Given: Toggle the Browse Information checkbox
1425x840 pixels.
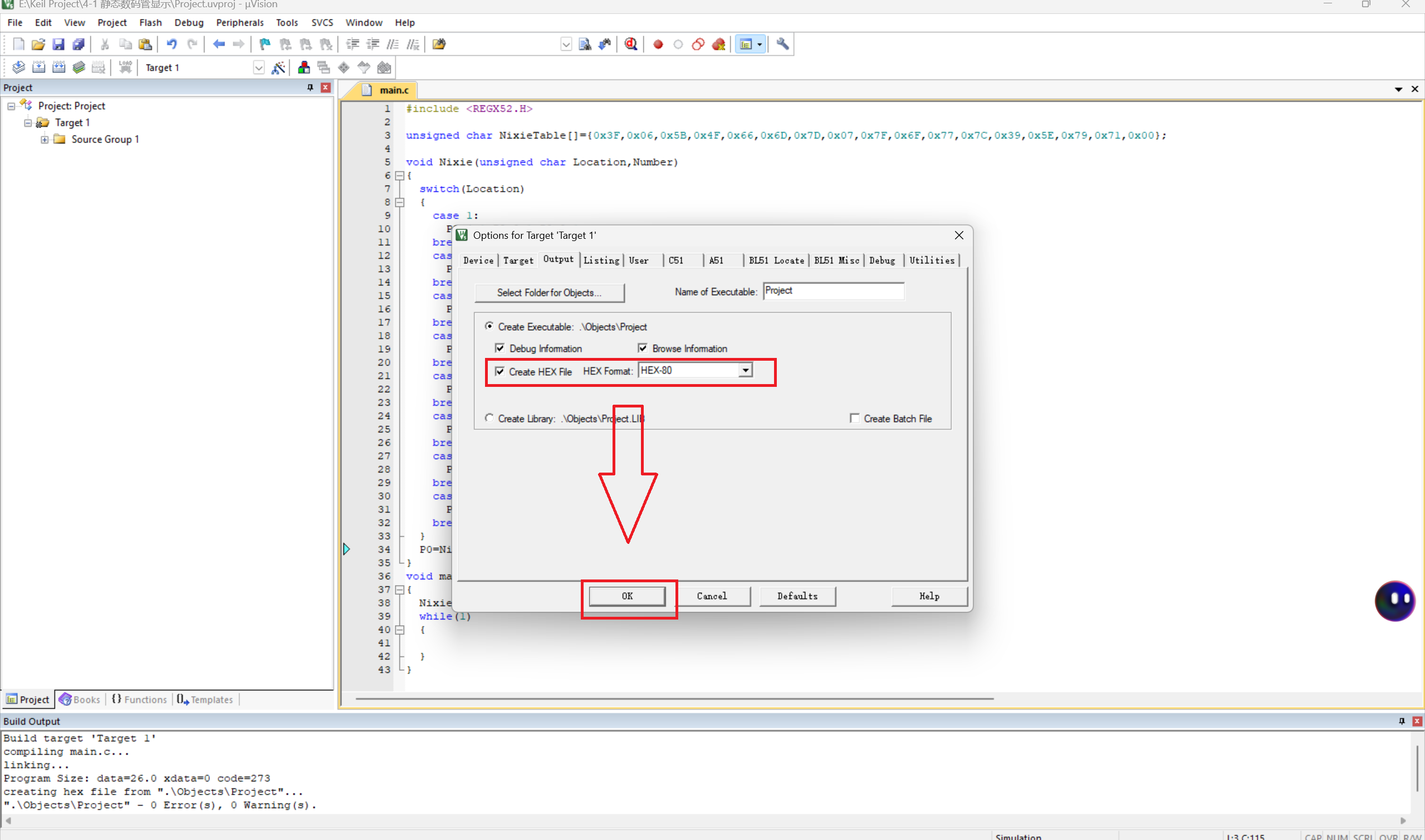Looking at the screenshot, I should (643, 348).
